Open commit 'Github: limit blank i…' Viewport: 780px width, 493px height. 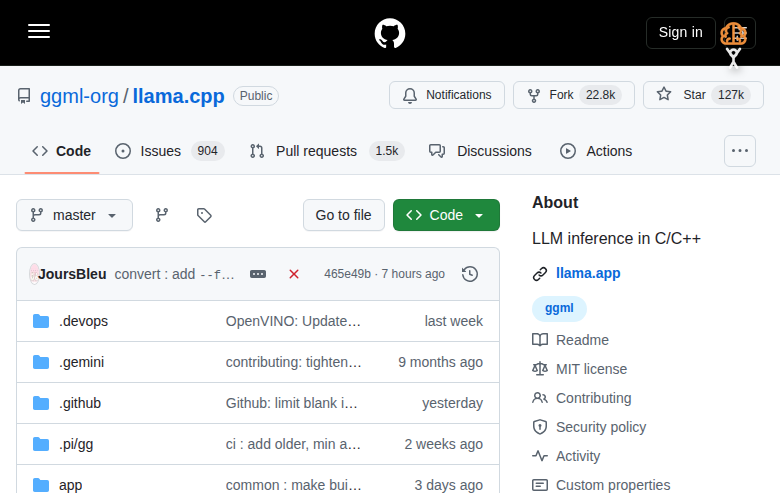pyautogui.click(x=292, y=403)
